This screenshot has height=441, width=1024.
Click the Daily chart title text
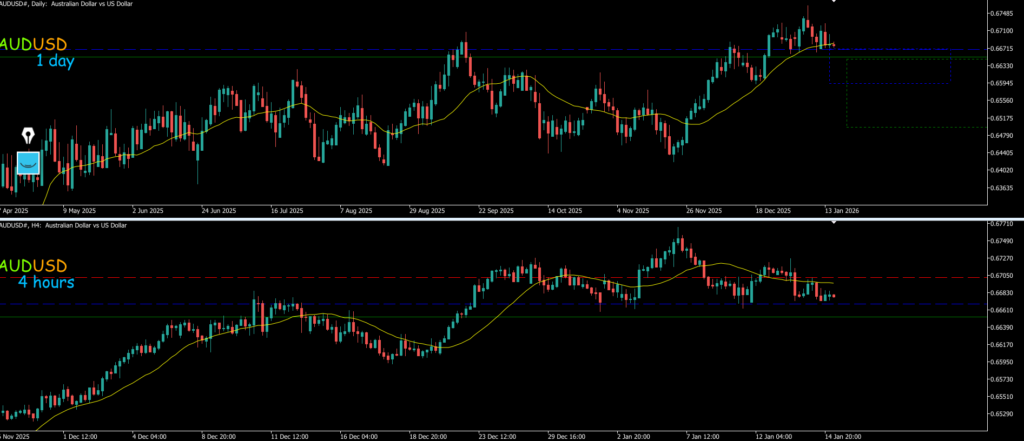tap(70, 4)
